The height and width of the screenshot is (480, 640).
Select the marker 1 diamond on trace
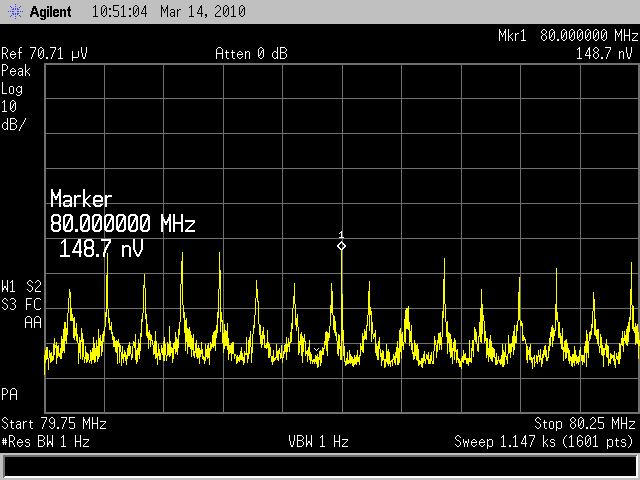pyautogui.click(x=341, y=245)
